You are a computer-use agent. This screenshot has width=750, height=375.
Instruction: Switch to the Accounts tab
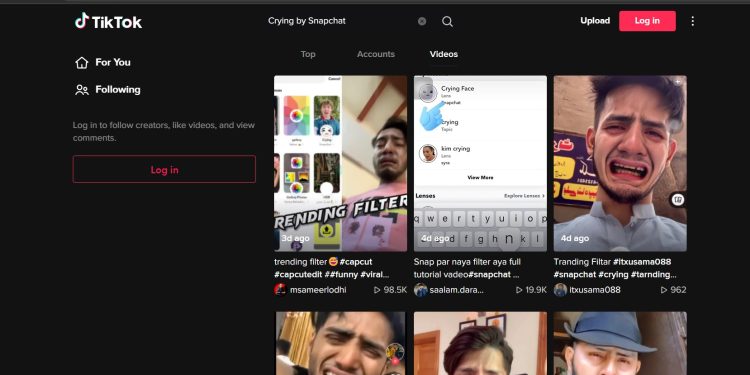(376, 54)
